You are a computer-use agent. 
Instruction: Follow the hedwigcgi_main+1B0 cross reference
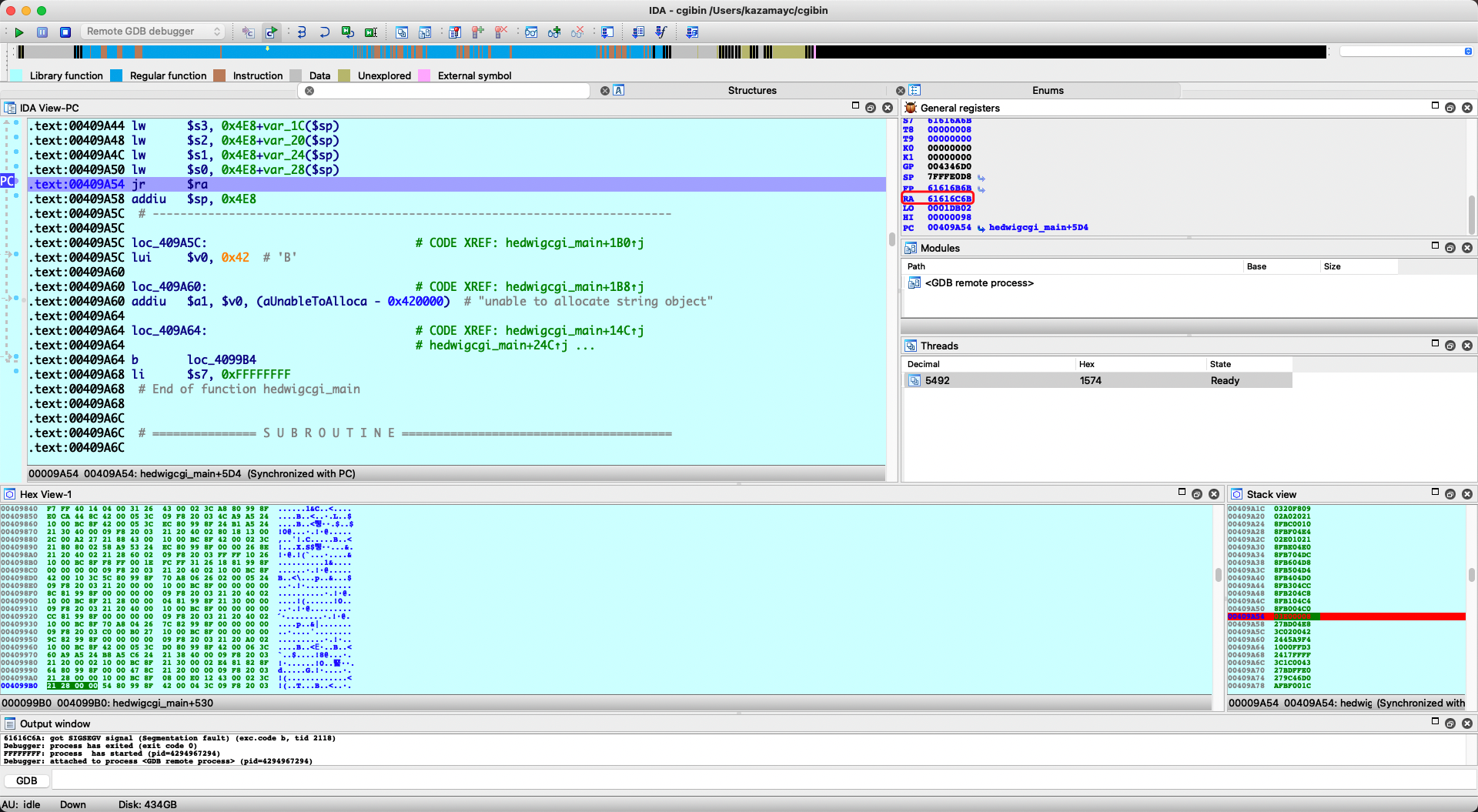pos(574,242)
